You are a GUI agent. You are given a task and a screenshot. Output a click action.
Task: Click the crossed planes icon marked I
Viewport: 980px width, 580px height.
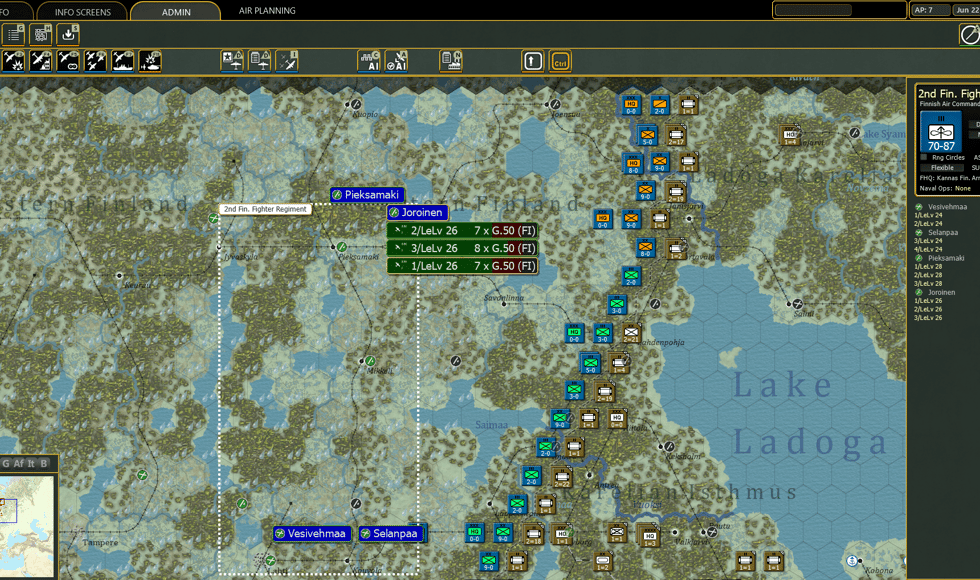pos(287,61)
